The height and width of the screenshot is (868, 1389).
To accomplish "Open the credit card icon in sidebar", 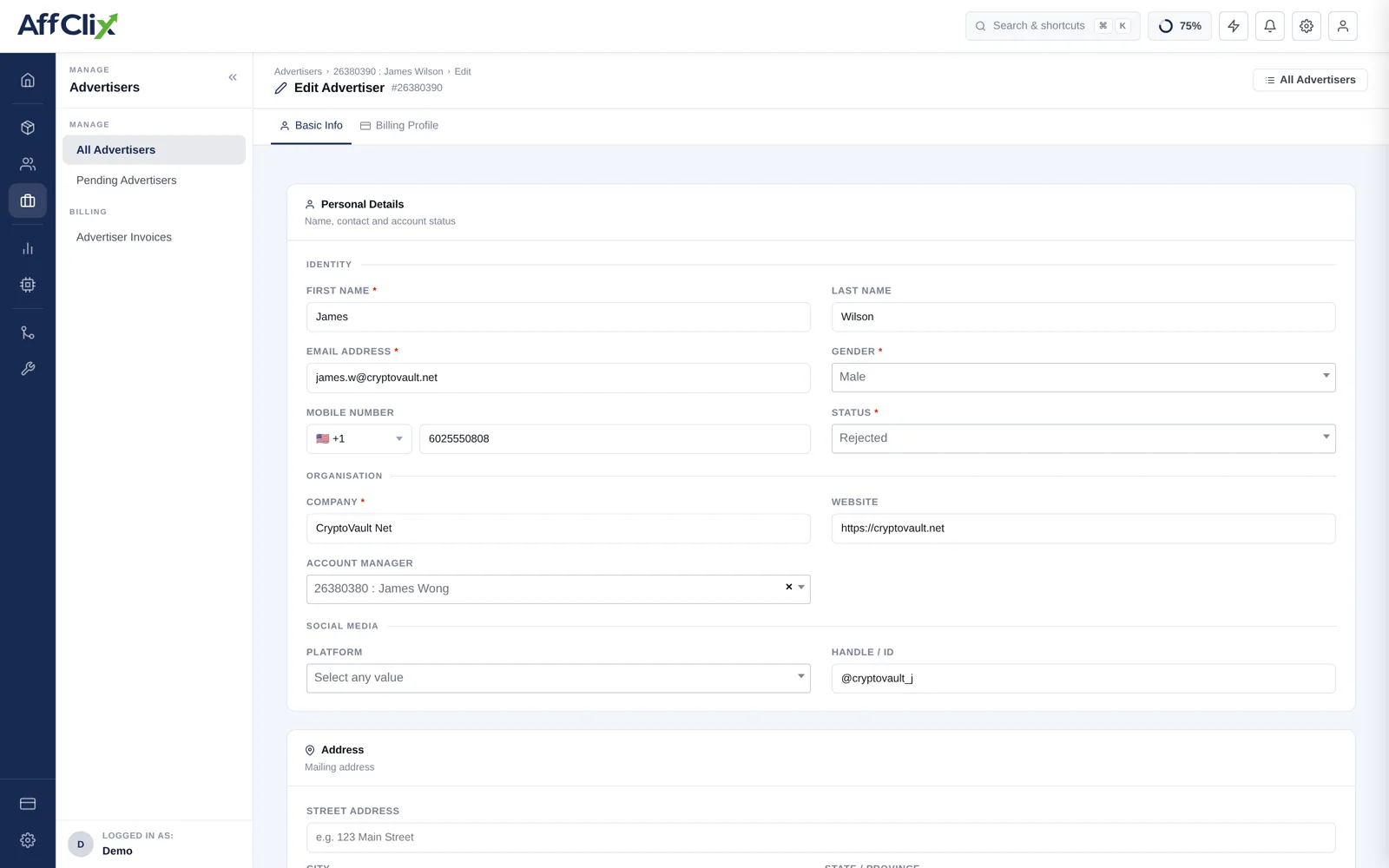I will click(28, 804).
